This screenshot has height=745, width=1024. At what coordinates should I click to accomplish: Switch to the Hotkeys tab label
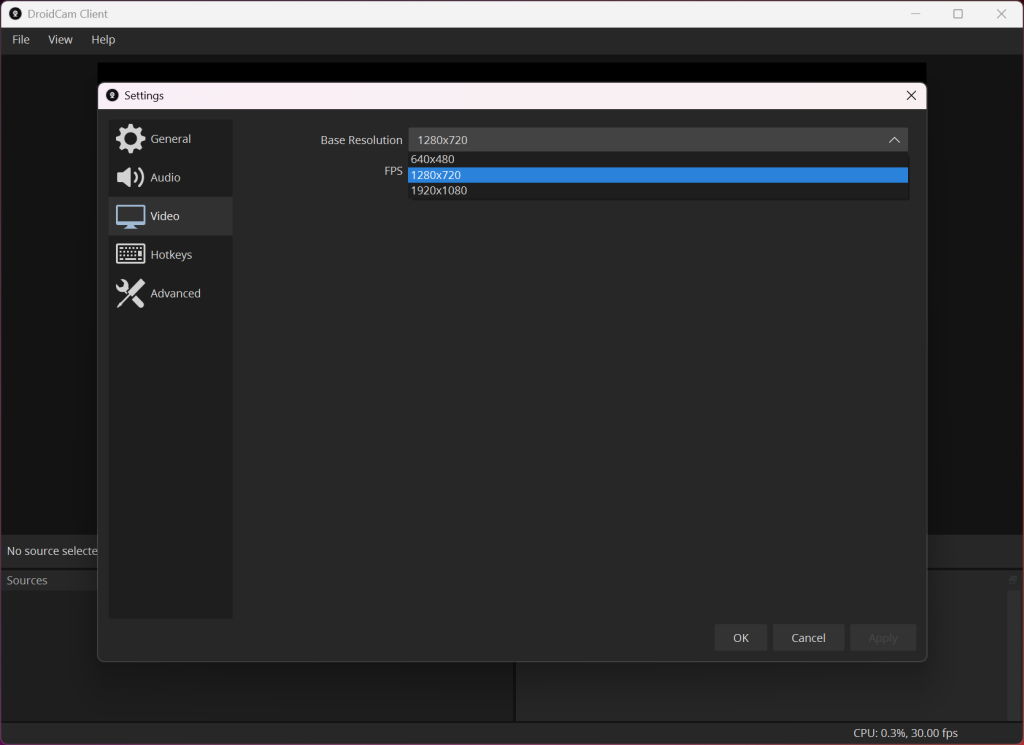tap(171, 255)
